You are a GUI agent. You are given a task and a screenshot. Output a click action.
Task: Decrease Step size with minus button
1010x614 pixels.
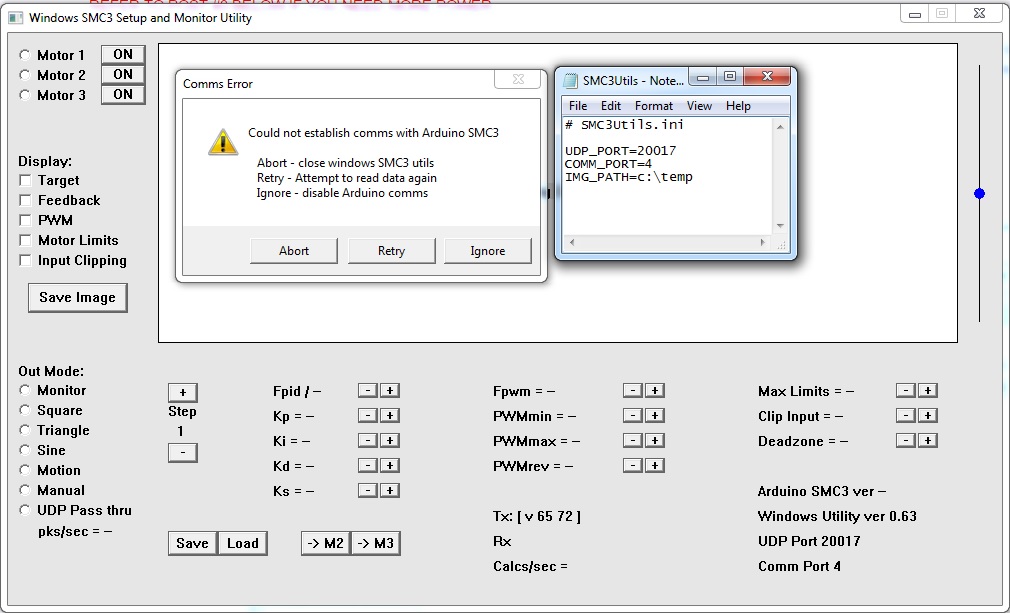click(x=182, y=452)
